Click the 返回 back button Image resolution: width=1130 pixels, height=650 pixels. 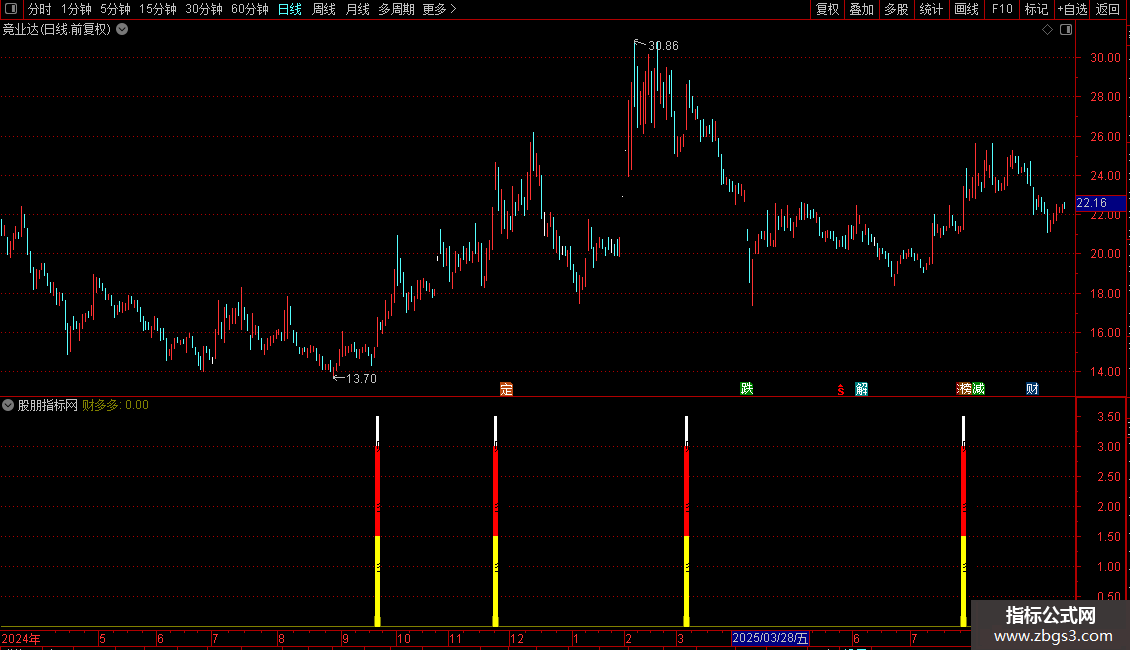(x=1108, y=9)
